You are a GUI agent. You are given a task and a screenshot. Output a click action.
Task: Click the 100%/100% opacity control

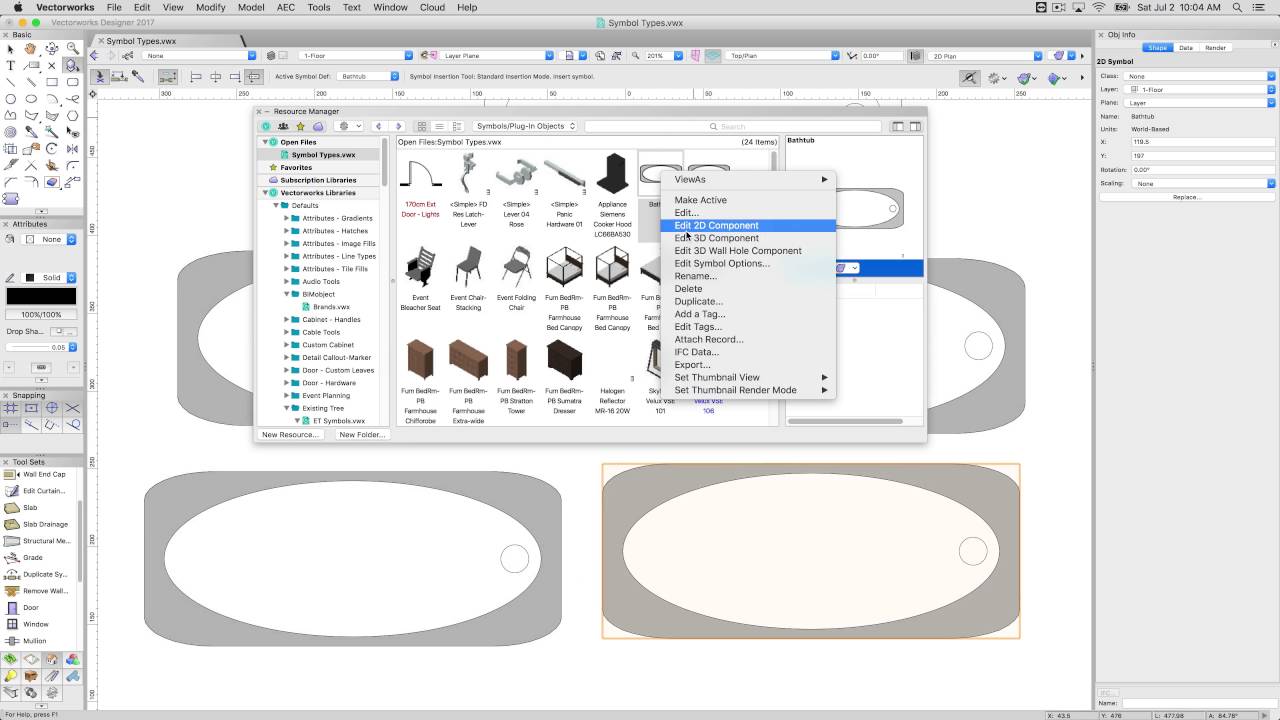click(41, 315)
